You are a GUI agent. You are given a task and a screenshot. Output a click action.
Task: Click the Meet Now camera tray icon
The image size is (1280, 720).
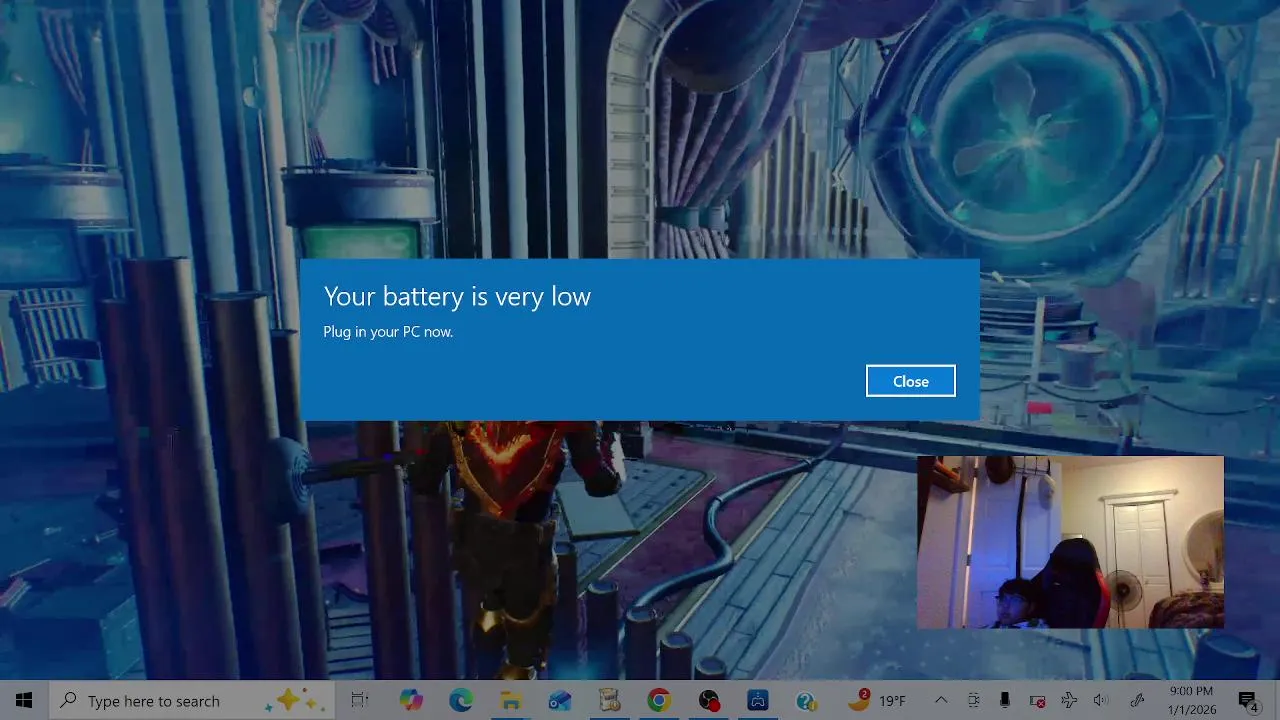[x=973, y=700]
